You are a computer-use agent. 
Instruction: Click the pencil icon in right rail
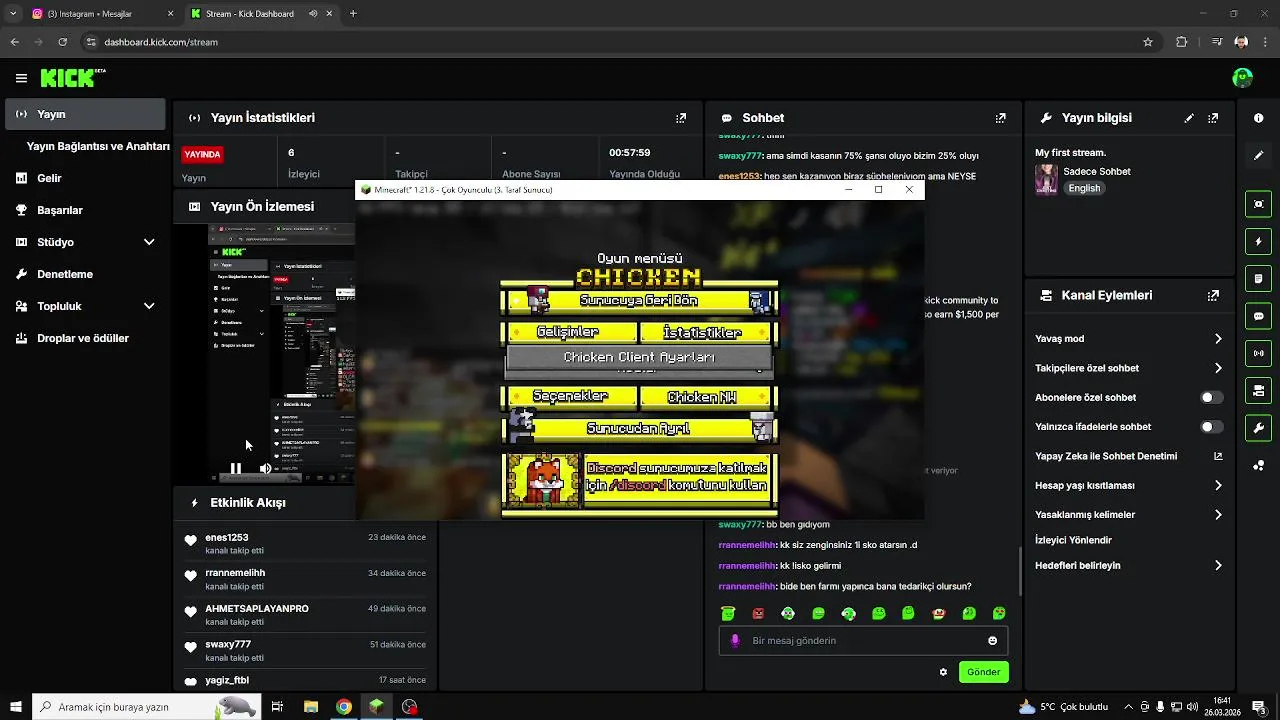(x=1258, y=155)
